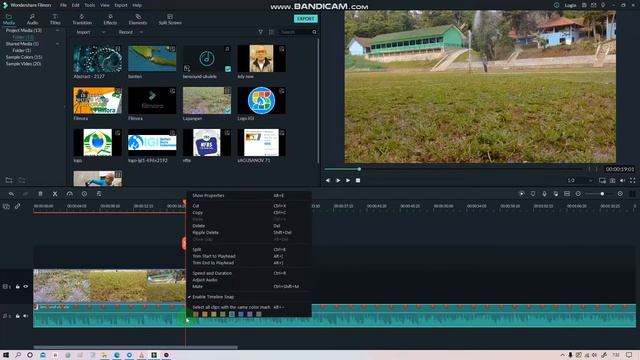This screenshot has width=640, height=360.
Task: Open the Media tab
Action: 9,19
